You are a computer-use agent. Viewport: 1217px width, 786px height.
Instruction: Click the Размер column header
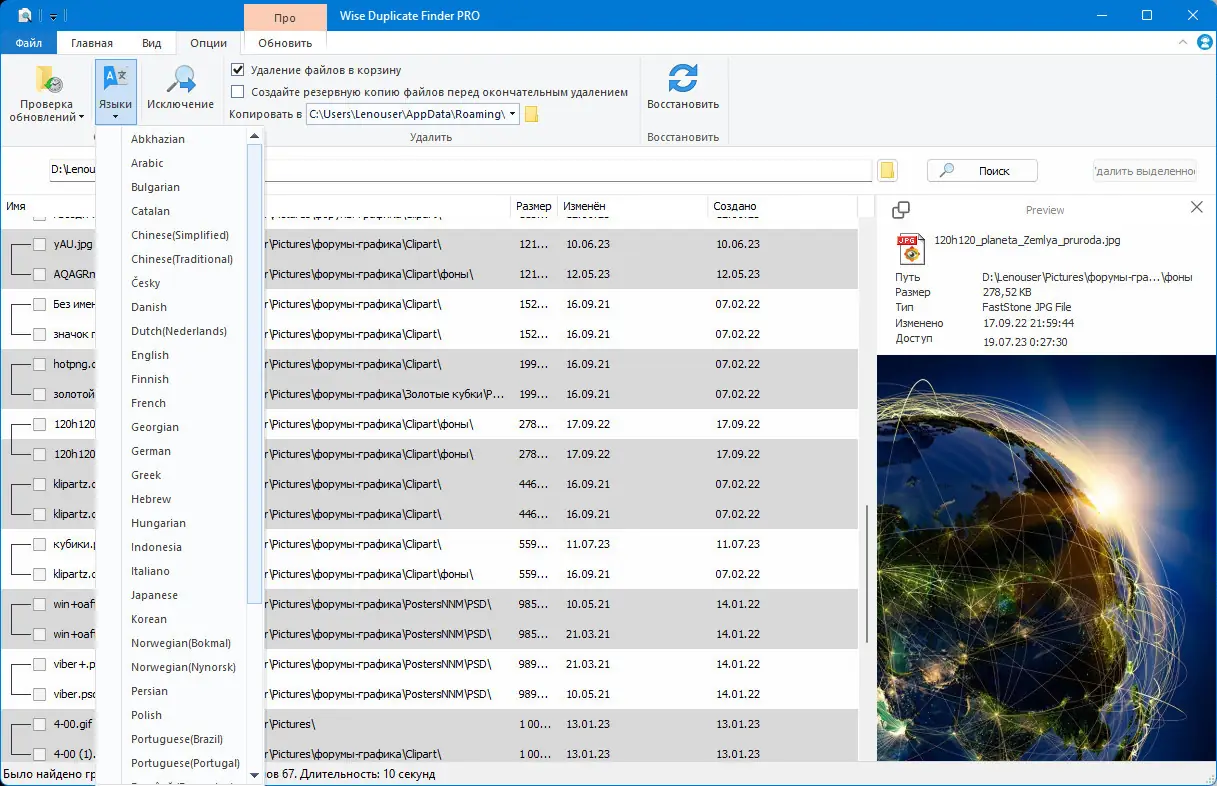click(x=533, y=206)
